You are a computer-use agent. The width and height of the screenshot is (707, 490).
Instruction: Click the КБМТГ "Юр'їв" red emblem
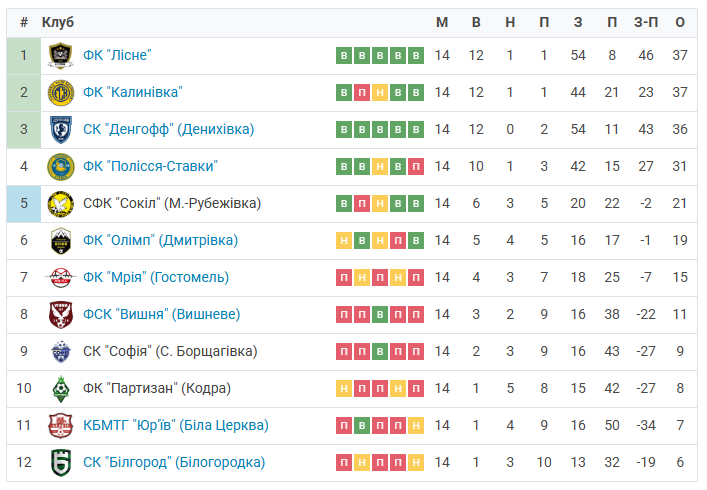point(61,426)
